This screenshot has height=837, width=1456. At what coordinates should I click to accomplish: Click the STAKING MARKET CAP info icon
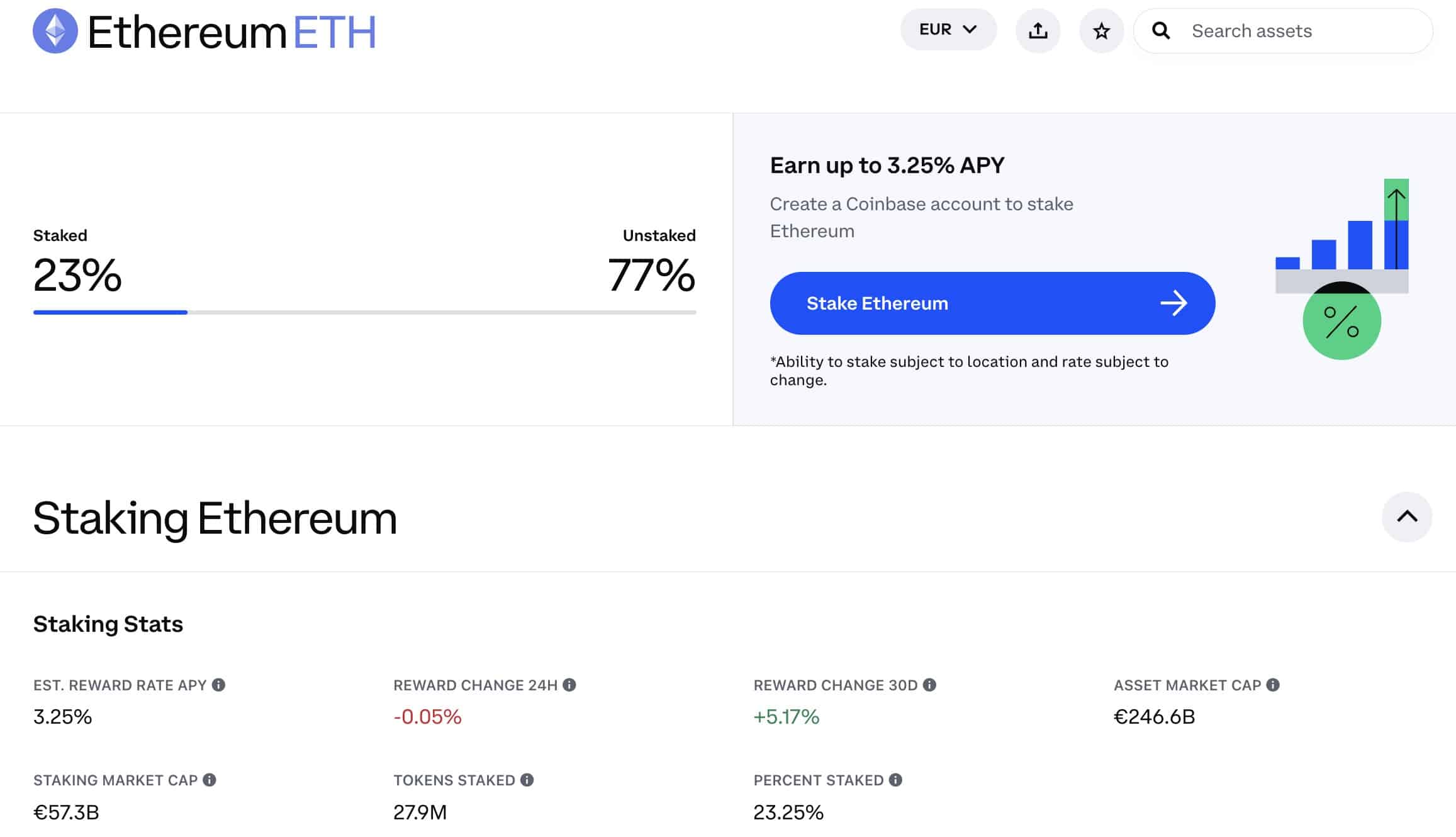click(210, 780)
